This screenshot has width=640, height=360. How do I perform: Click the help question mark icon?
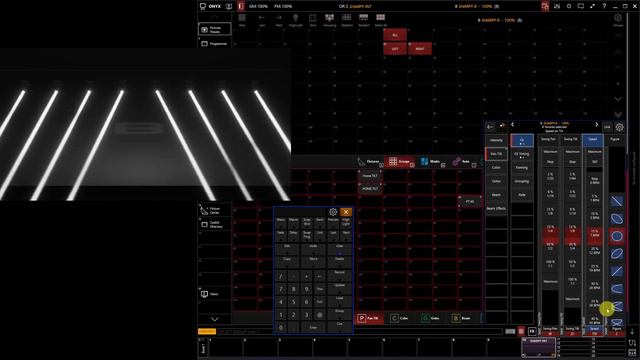pyautogui.click(x=604, y=6)
